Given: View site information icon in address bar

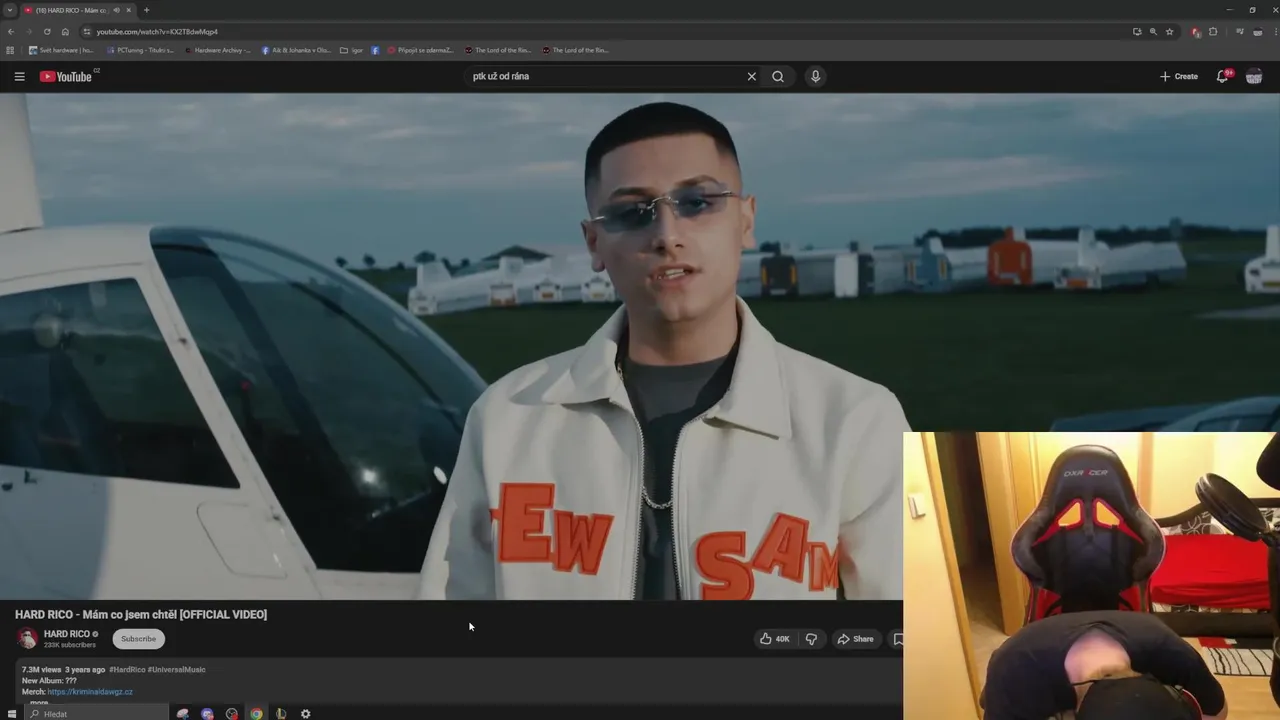Looking at the screenshot, I should pyautogui.click(x=87, y=32).
